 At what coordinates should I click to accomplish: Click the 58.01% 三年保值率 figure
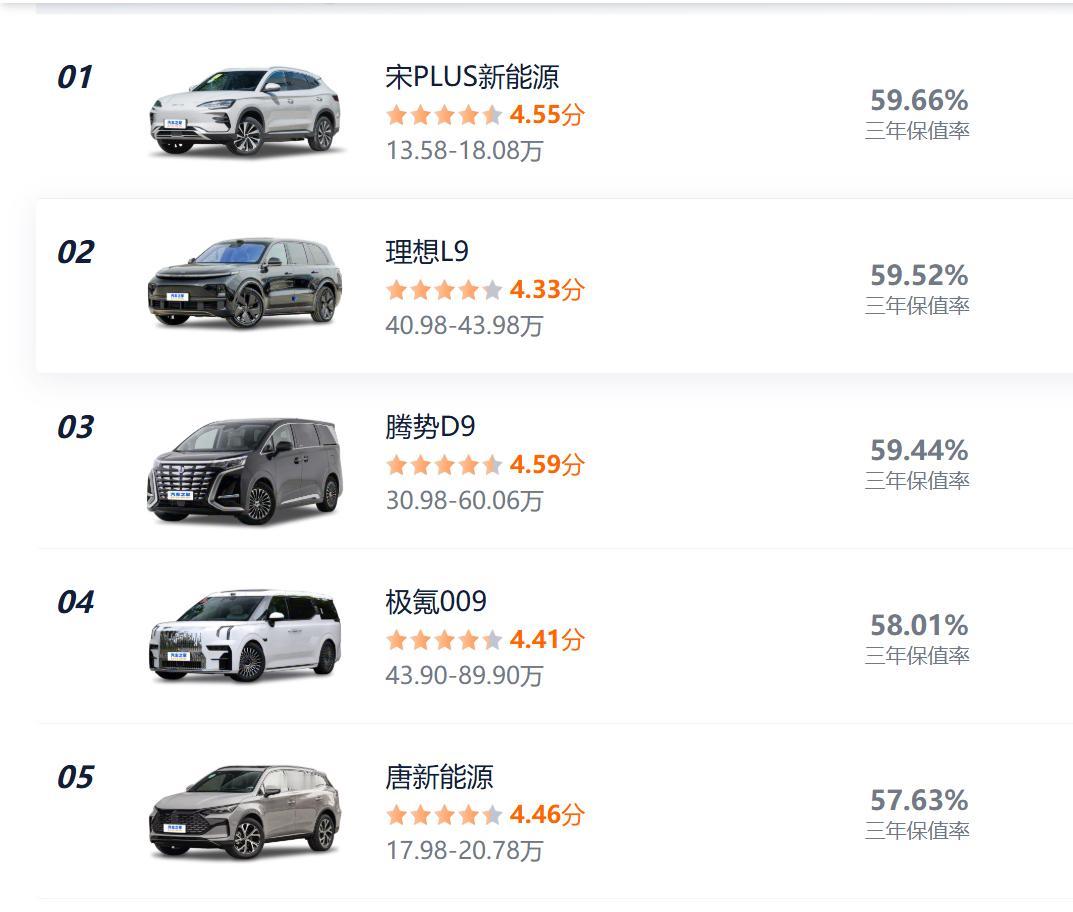click(x=918, y=625)
